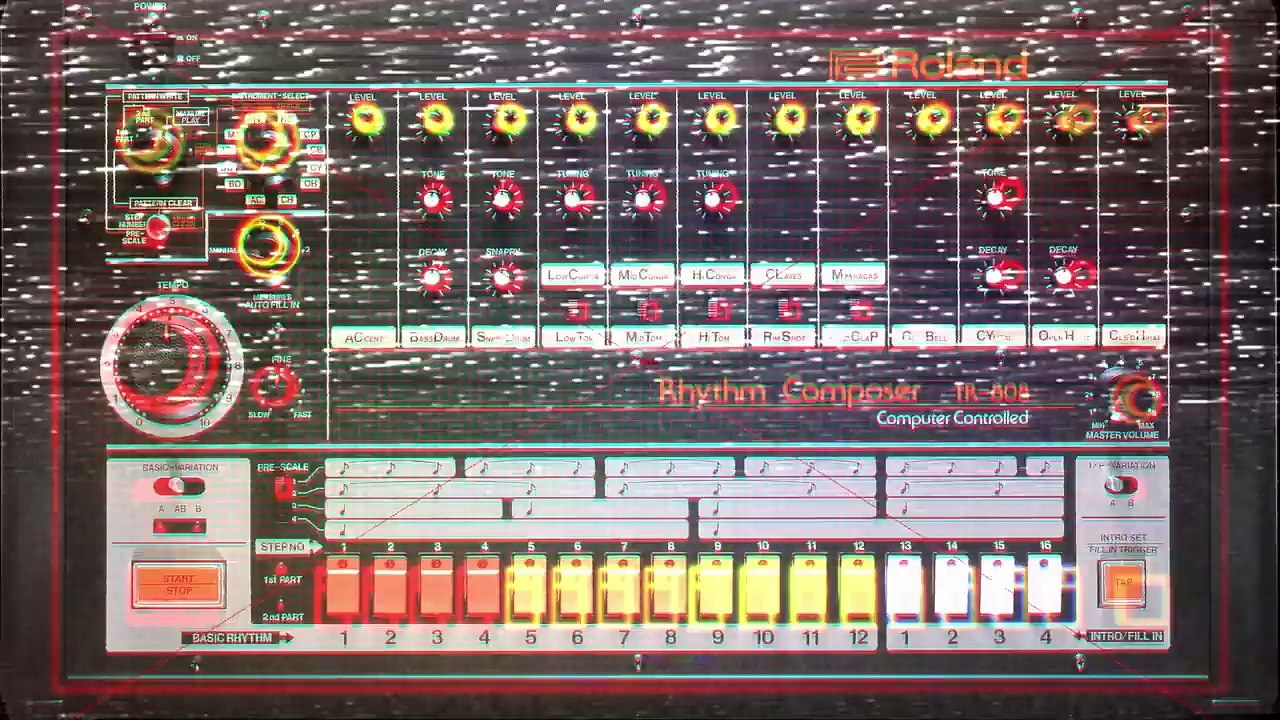Activate yellow step button 9
This screenshot has width=1280, height=720.
(x=717, y=587)
